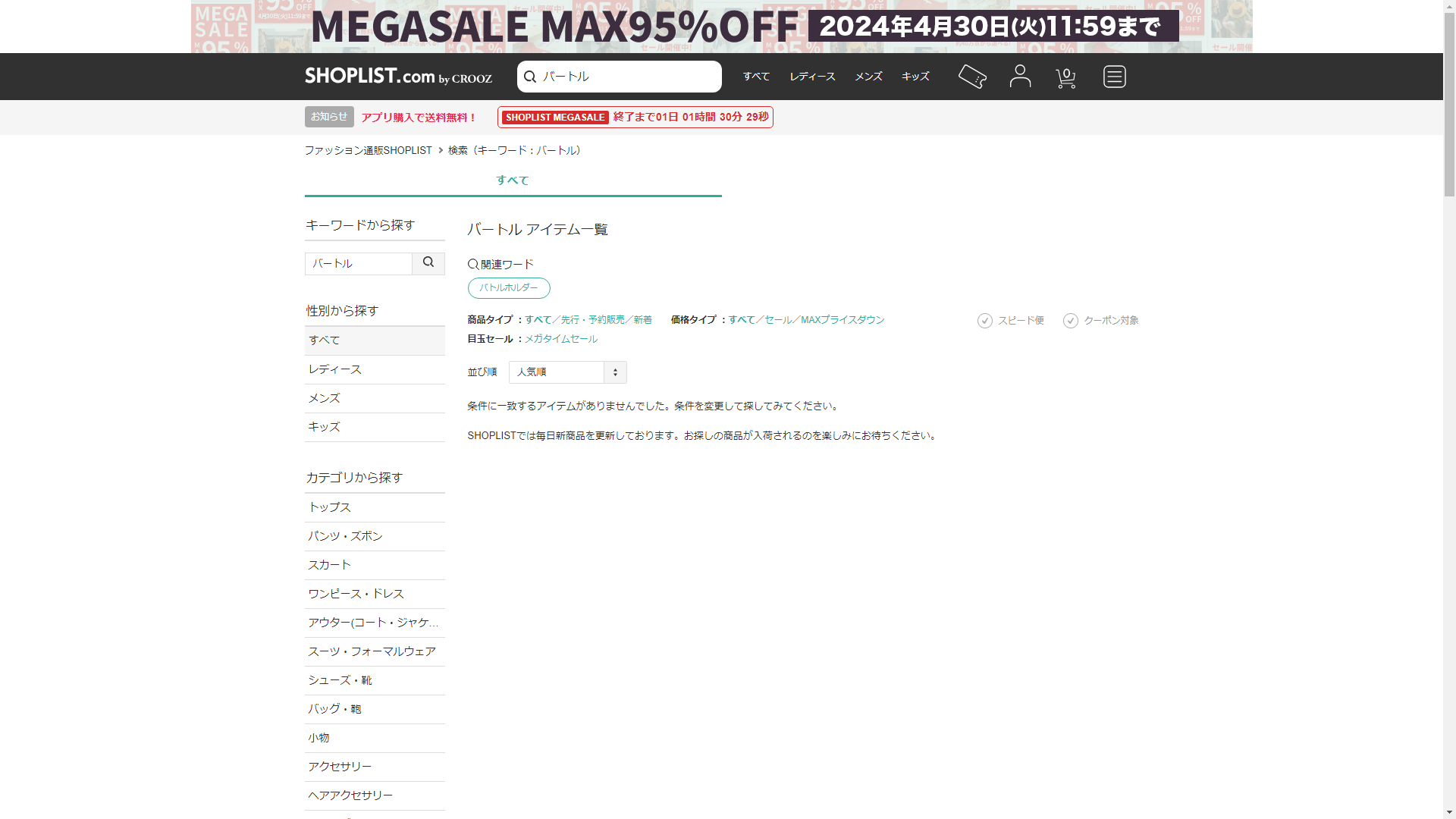Viewport: 1456px width, 819px height.
Task: Open the トップス category
Action: (x=375, y=507)
